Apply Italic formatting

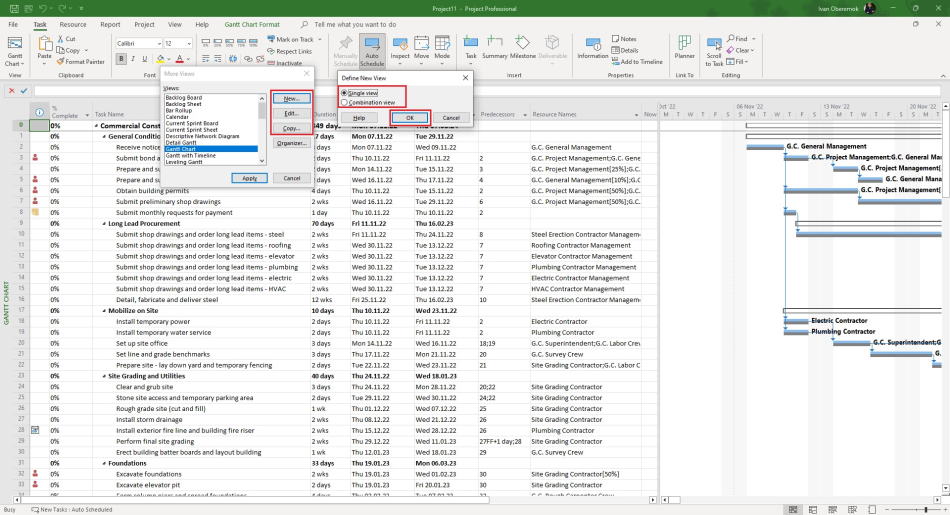pos(133,59)
